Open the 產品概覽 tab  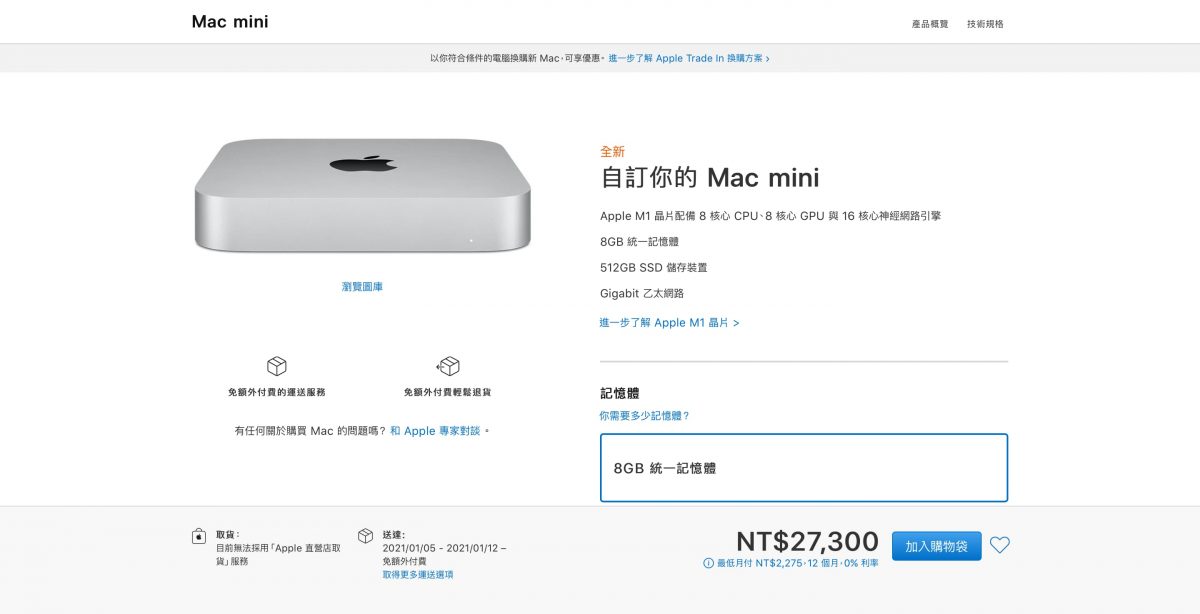coord(929,24)
